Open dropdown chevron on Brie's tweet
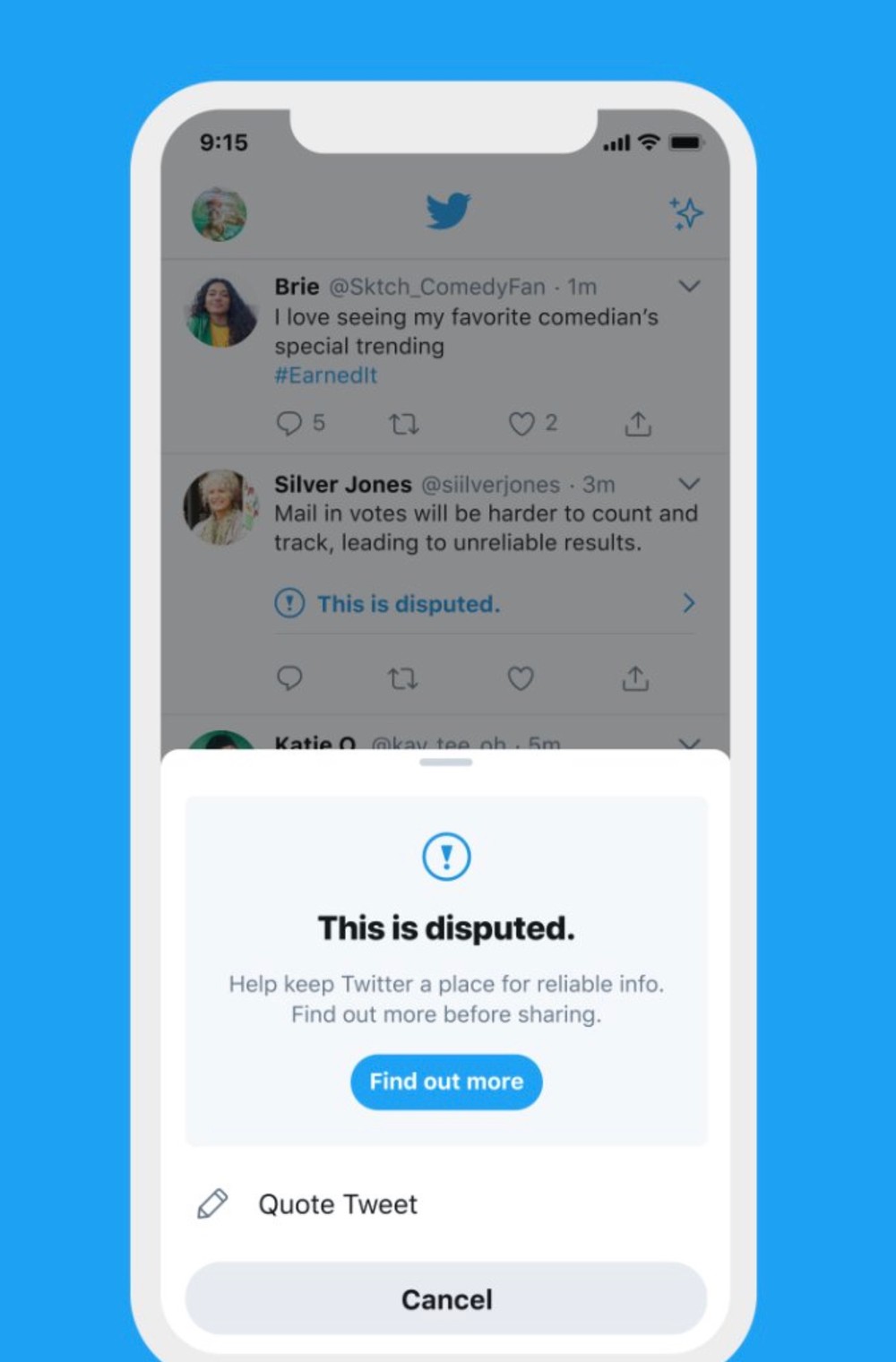The image size is (896, 1362). pyautogui.click(x=688, y=287)
